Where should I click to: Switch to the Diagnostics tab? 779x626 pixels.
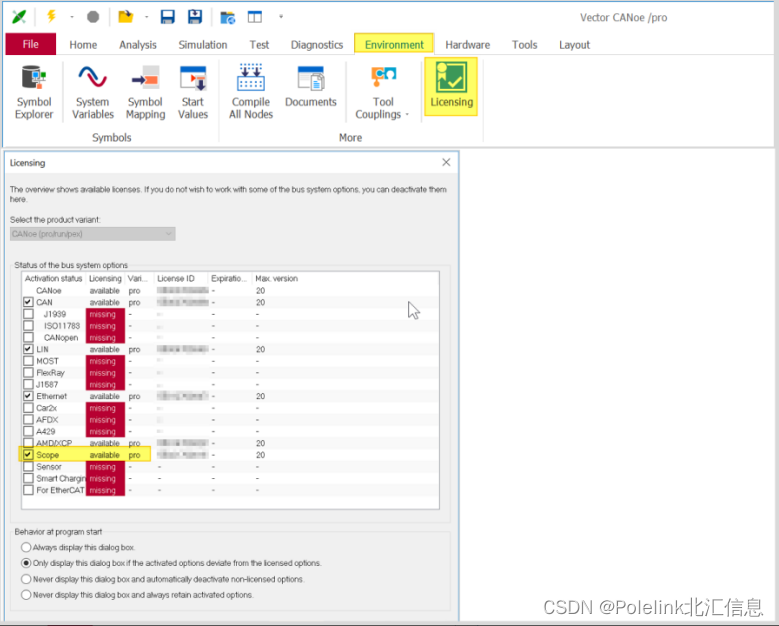point(317,45)
